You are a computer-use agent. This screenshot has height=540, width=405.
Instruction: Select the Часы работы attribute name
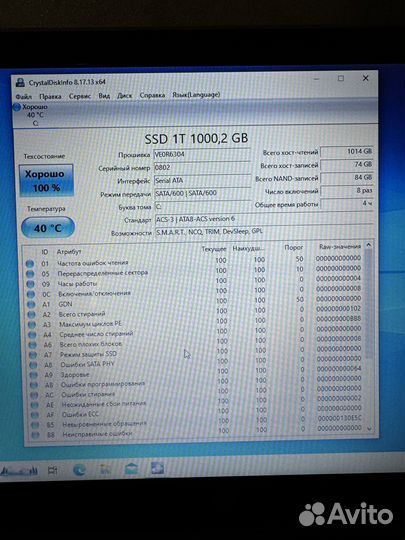coord(77,284)
